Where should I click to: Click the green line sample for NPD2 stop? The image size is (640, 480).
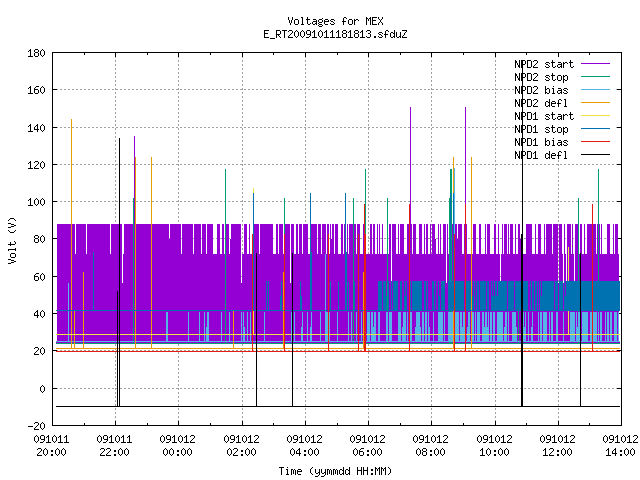coord(595,77)
